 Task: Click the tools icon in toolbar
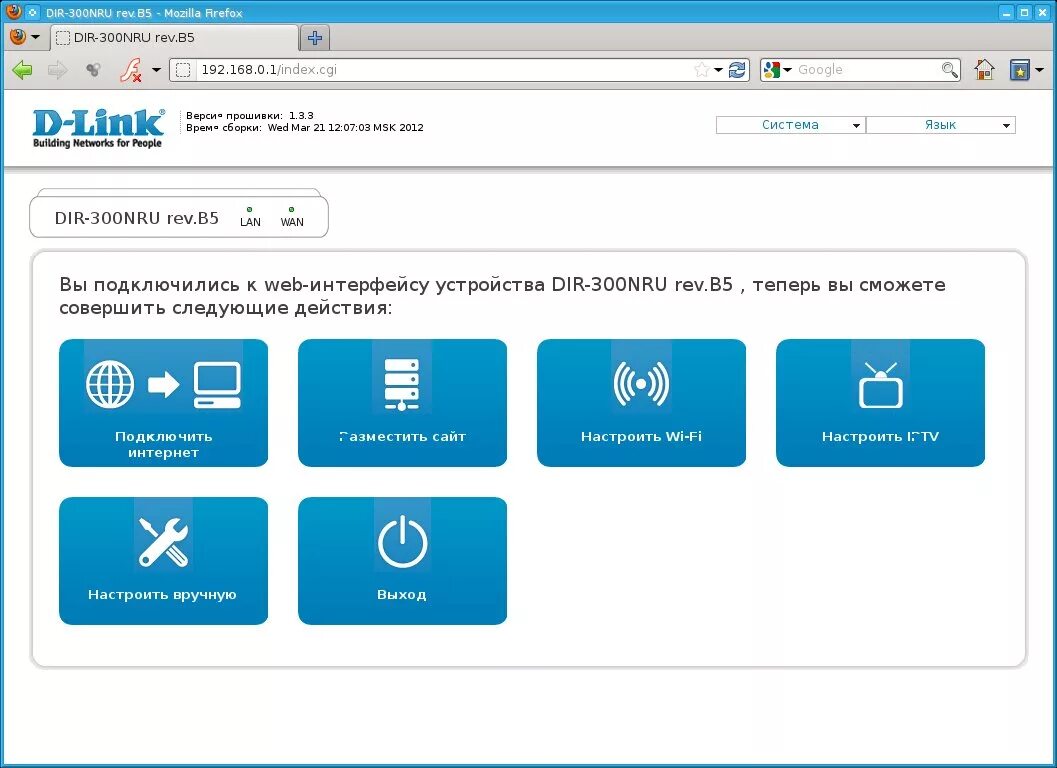pyautogui.click(x=93, y=69)
